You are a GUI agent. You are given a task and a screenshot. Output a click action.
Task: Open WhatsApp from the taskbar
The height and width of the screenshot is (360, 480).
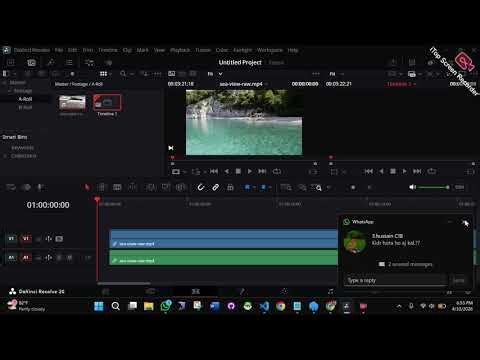[x=166, y=306]
